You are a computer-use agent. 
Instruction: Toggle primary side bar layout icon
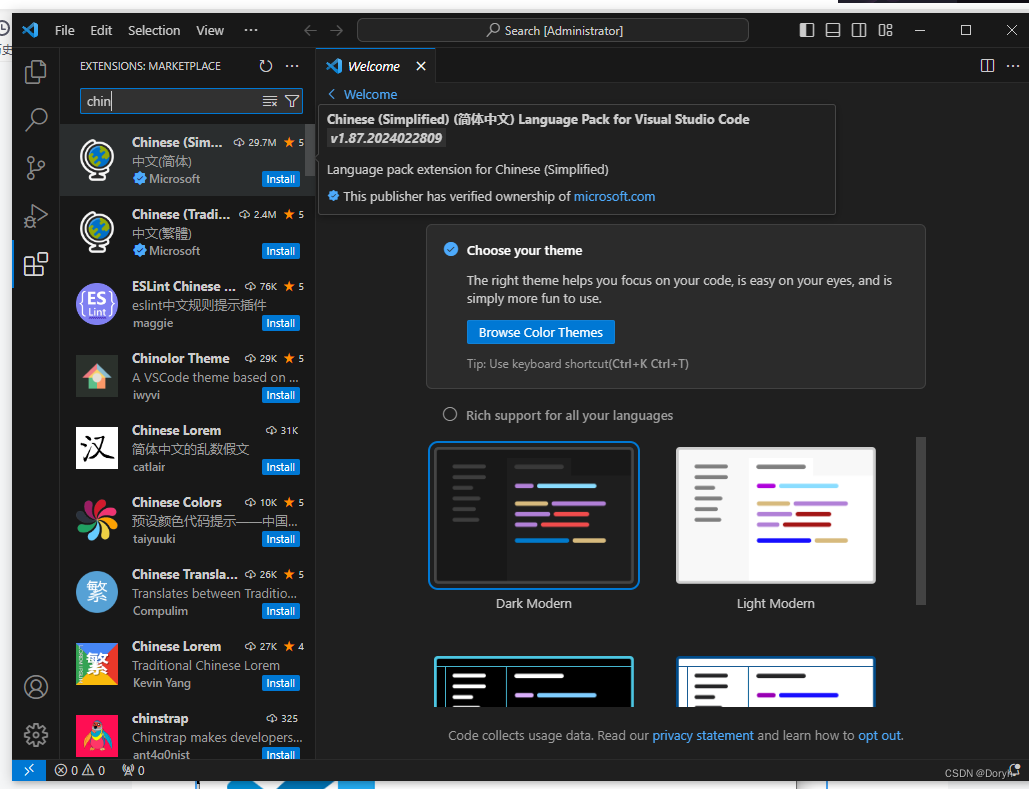point(807,30)
